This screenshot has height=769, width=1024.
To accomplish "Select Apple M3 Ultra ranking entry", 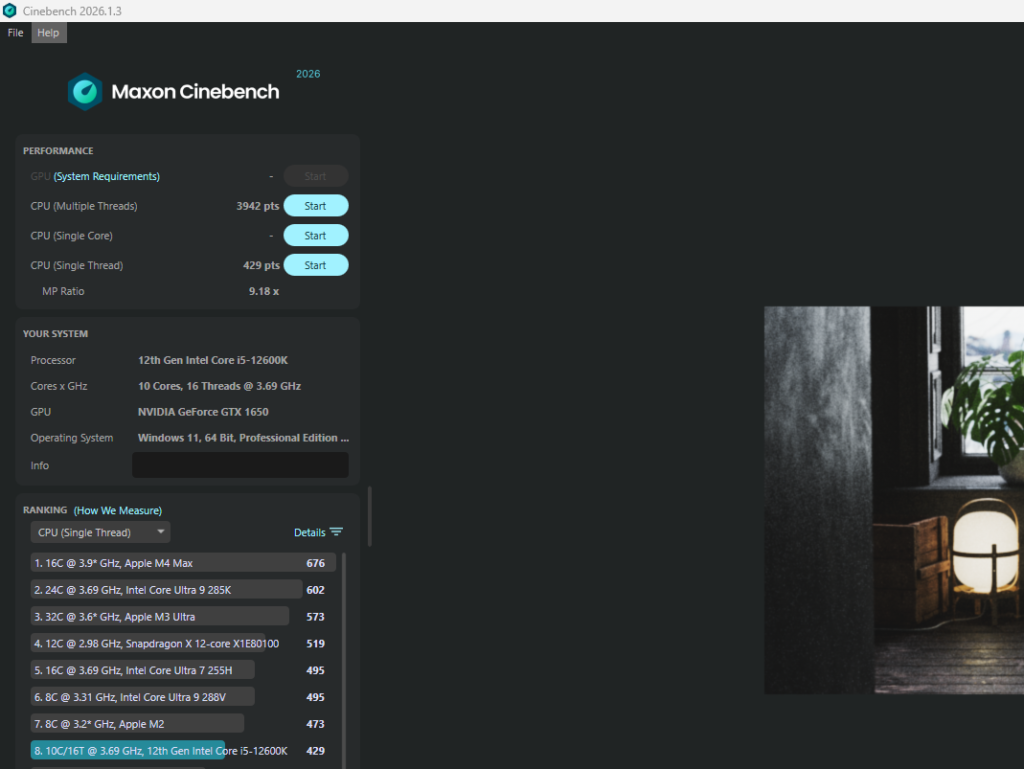I will point(183,616).
